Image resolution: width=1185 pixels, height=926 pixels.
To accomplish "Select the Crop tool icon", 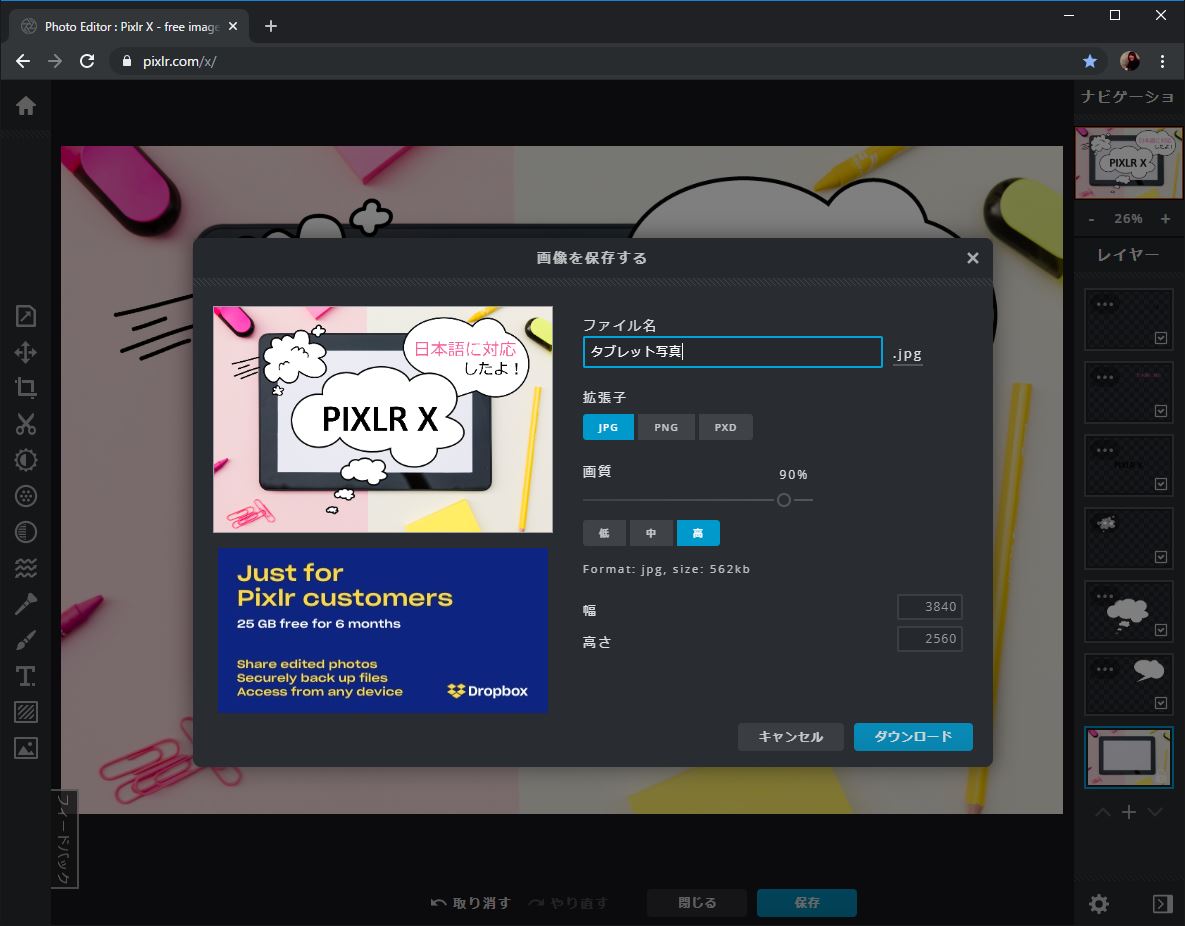I will coord(26,388).
